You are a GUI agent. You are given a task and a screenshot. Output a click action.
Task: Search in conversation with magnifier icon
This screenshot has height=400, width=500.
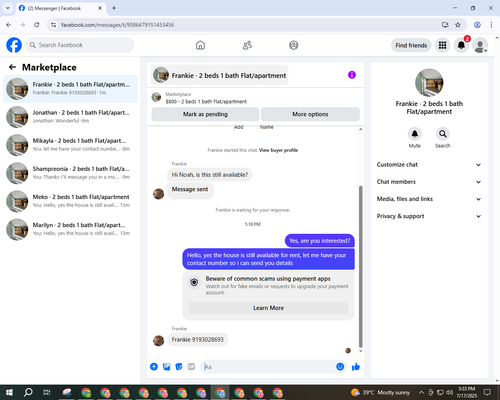(443, 134)
